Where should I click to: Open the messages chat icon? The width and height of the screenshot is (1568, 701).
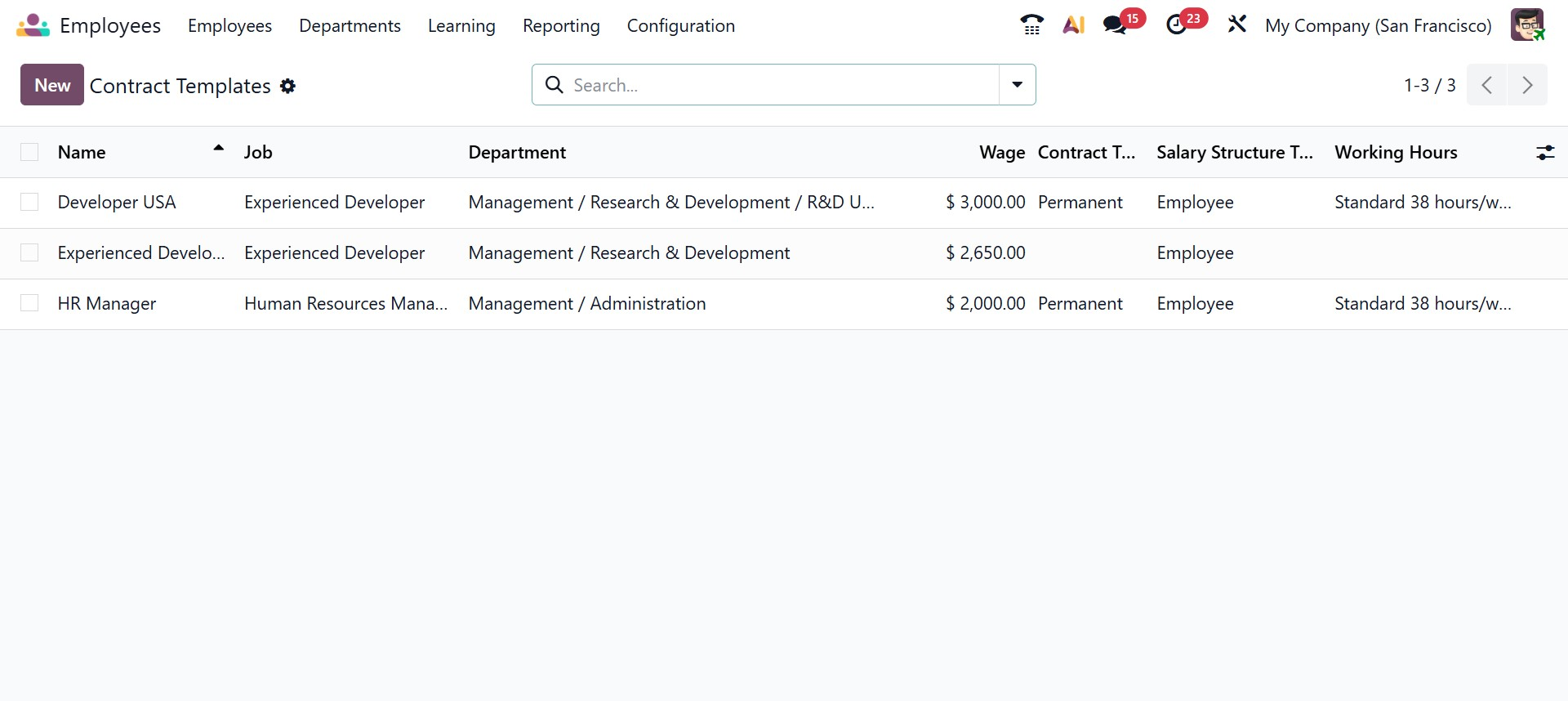click(x=1115, y=25)
